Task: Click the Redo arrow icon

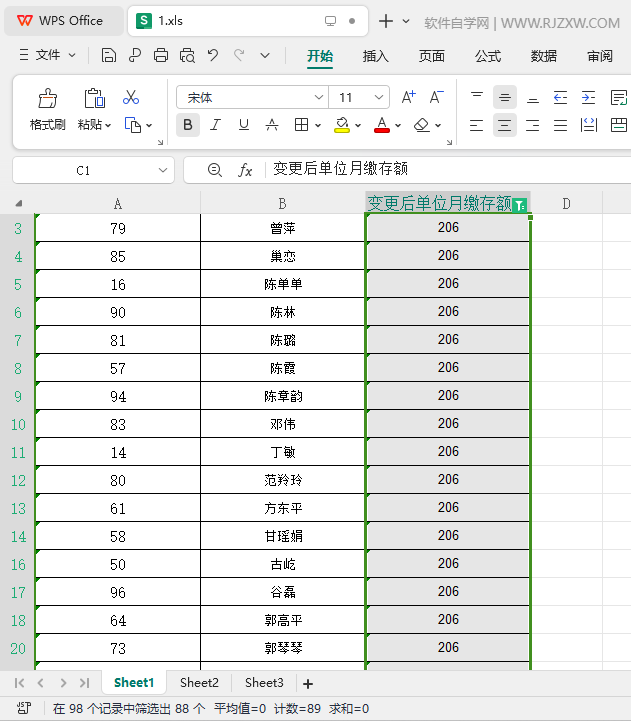Action: point(239,56)
